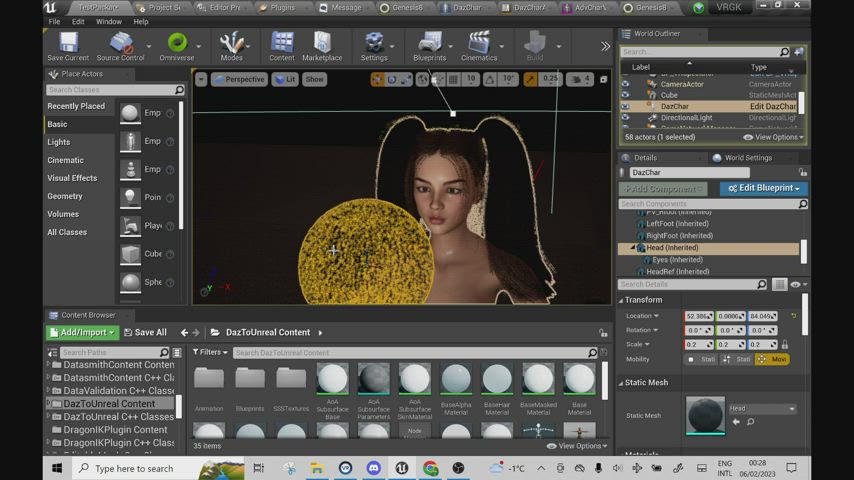Open the Add/Import dropdown
The height and width of the screenshot is (480, 854).
(82, 332)
